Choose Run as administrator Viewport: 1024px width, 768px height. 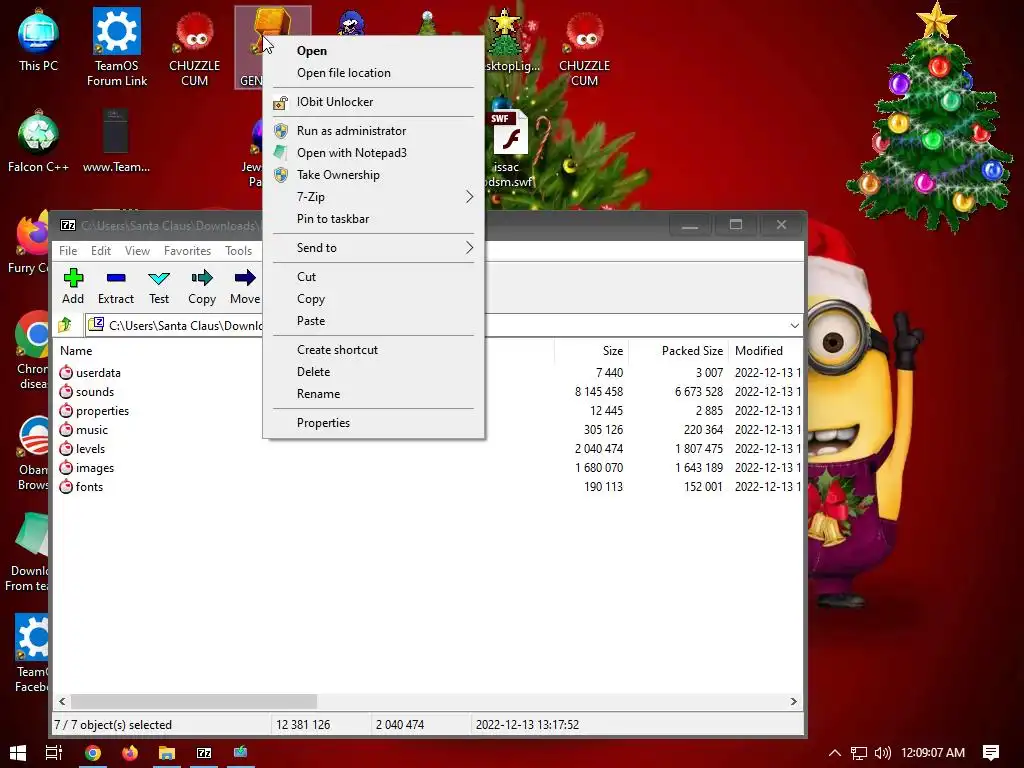tap(373, 131)
